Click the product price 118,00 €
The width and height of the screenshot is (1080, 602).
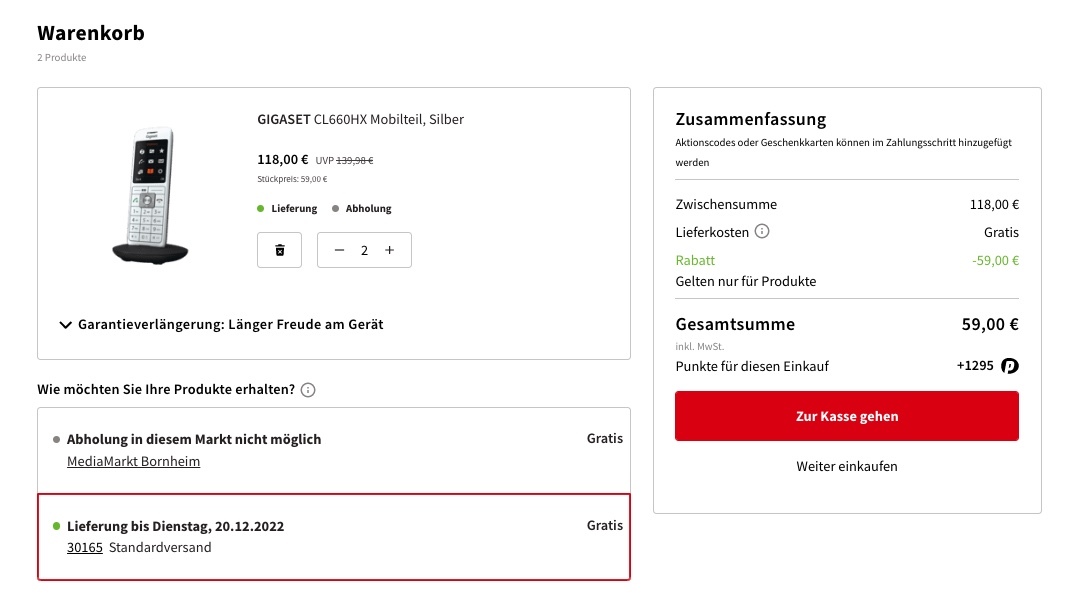(x=283, y=160)
